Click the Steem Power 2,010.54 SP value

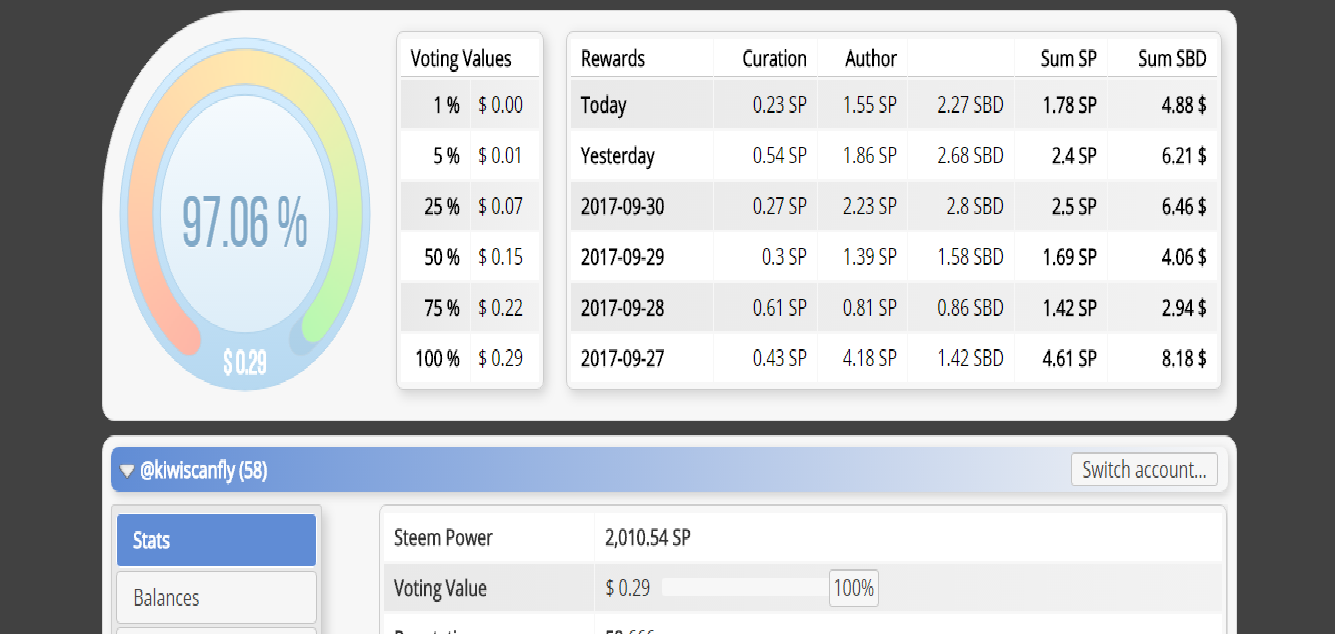click(x=648, y=538)
